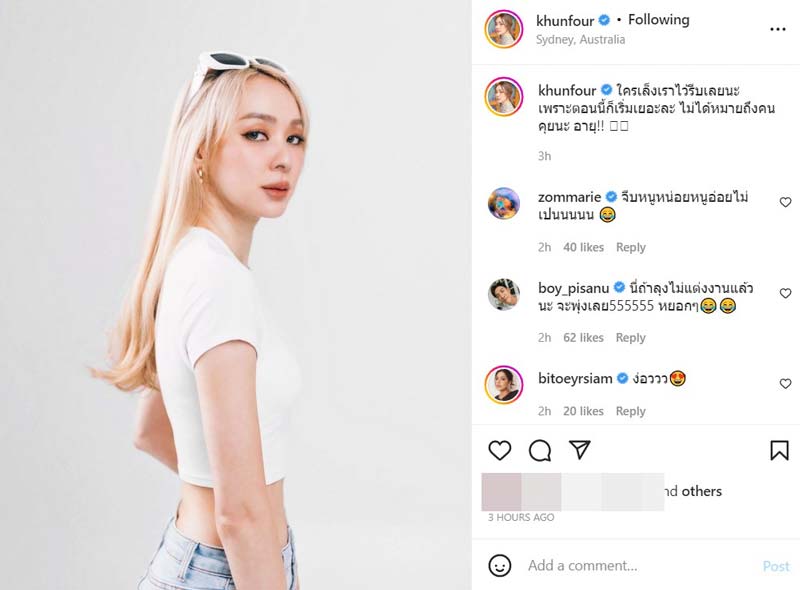800x590 pixels.
Task: Open bitoeyrsiam's profile picture
Action: coord(504,384)
